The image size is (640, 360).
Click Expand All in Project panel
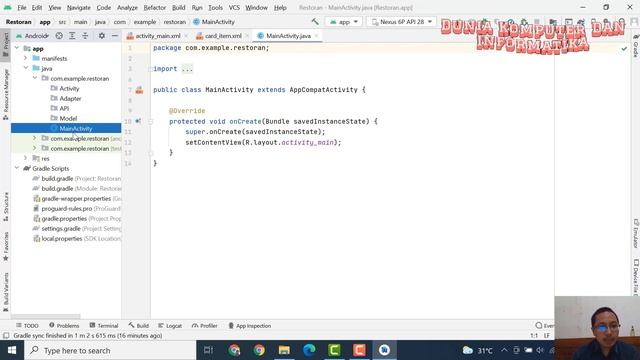point(72,36)
